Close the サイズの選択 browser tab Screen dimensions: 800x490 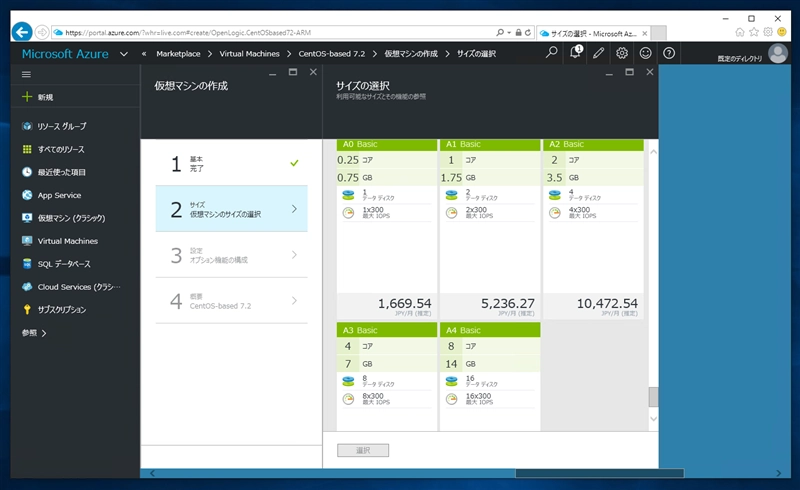tap(644, 33)
